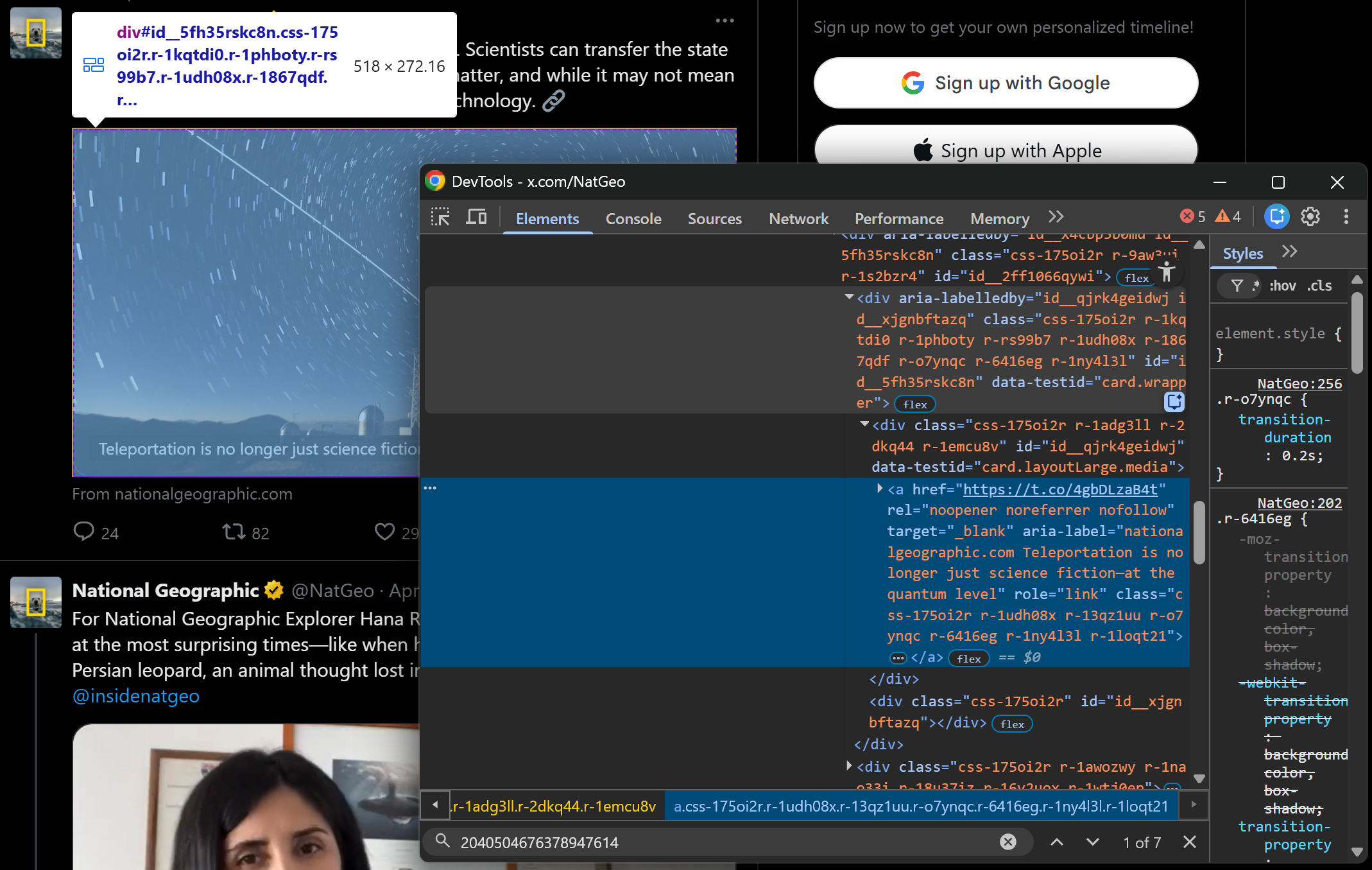This screenshot has height=870, width=1372.
Task: Toggle the .cls classes button
Action: (x=1319, y=286)
